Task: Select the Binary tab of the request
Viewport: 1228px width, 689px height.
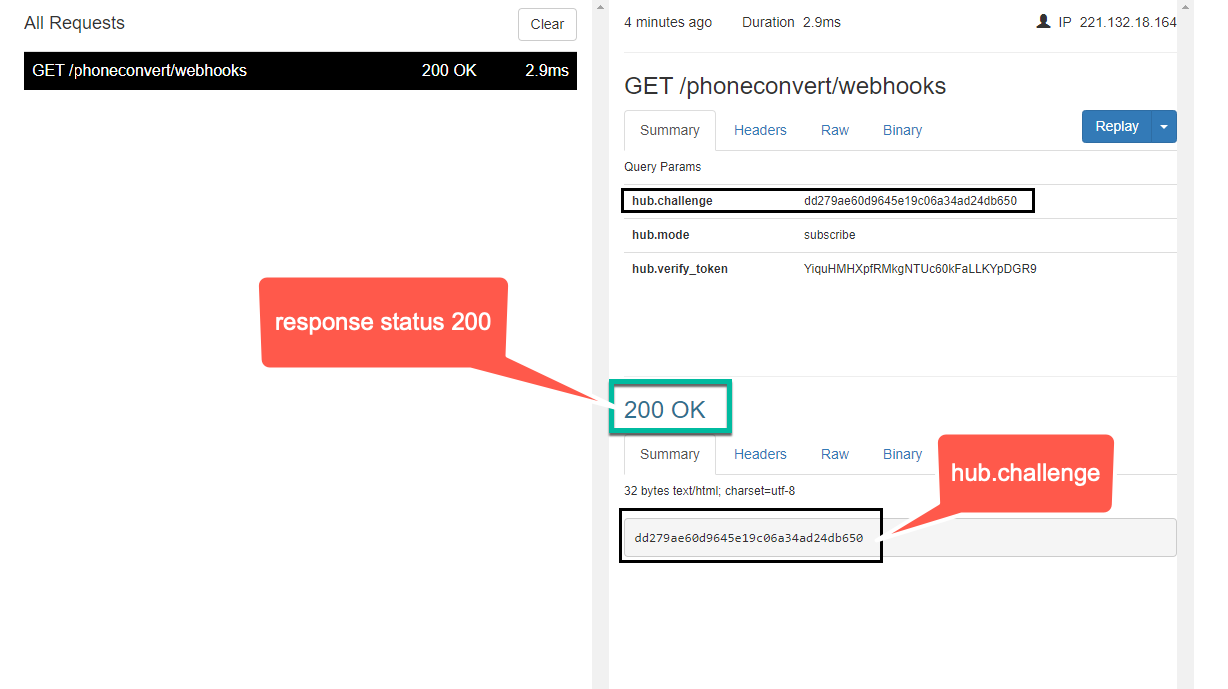Action: click(x=901, y=130)
